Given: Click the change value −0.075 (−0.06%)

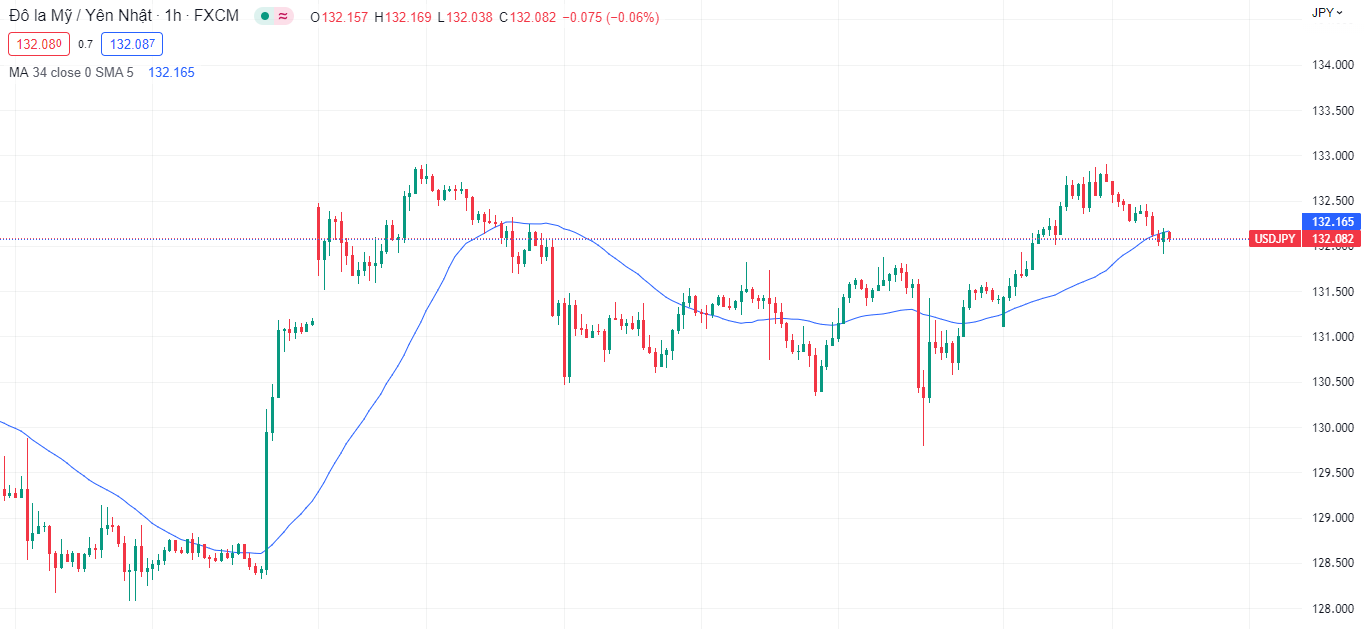Looking at the screenshot, I should pos(610,17).
